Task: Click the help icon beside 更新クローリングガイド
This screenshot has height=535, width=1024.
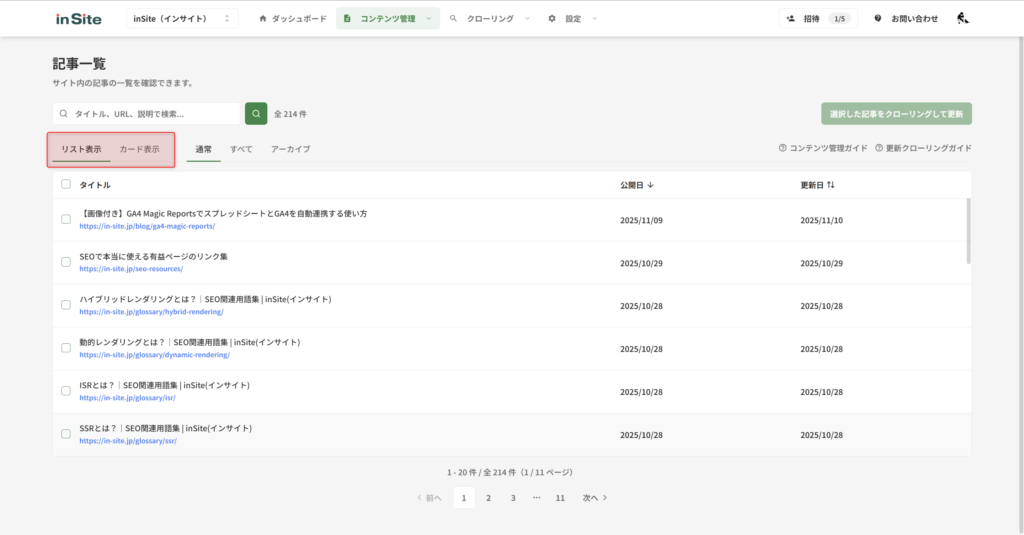Action: (x=879, y=148)
